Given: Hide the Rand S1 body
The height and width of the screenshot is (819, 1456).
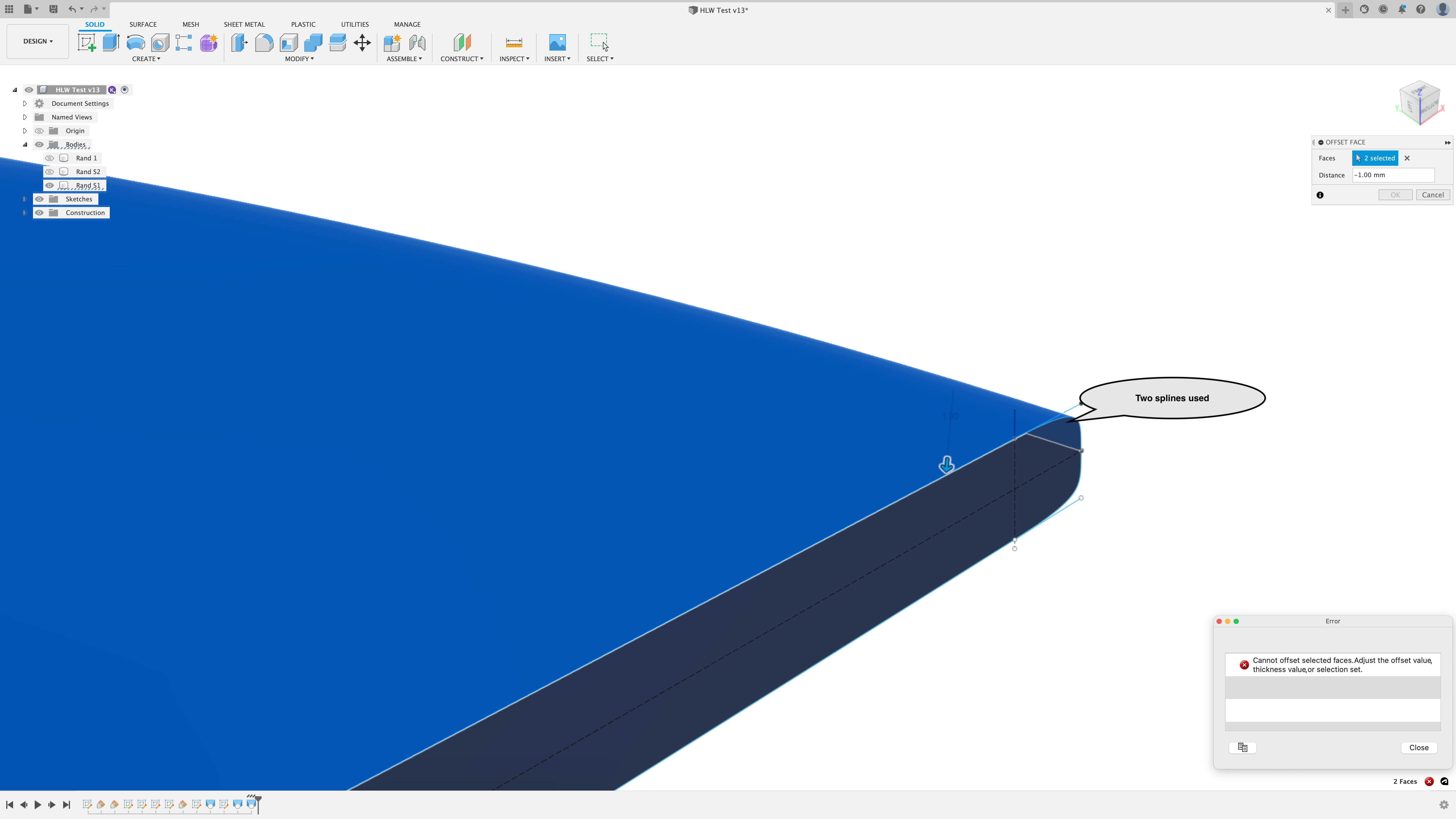Looking at the screenshot, I should [50, 185].
